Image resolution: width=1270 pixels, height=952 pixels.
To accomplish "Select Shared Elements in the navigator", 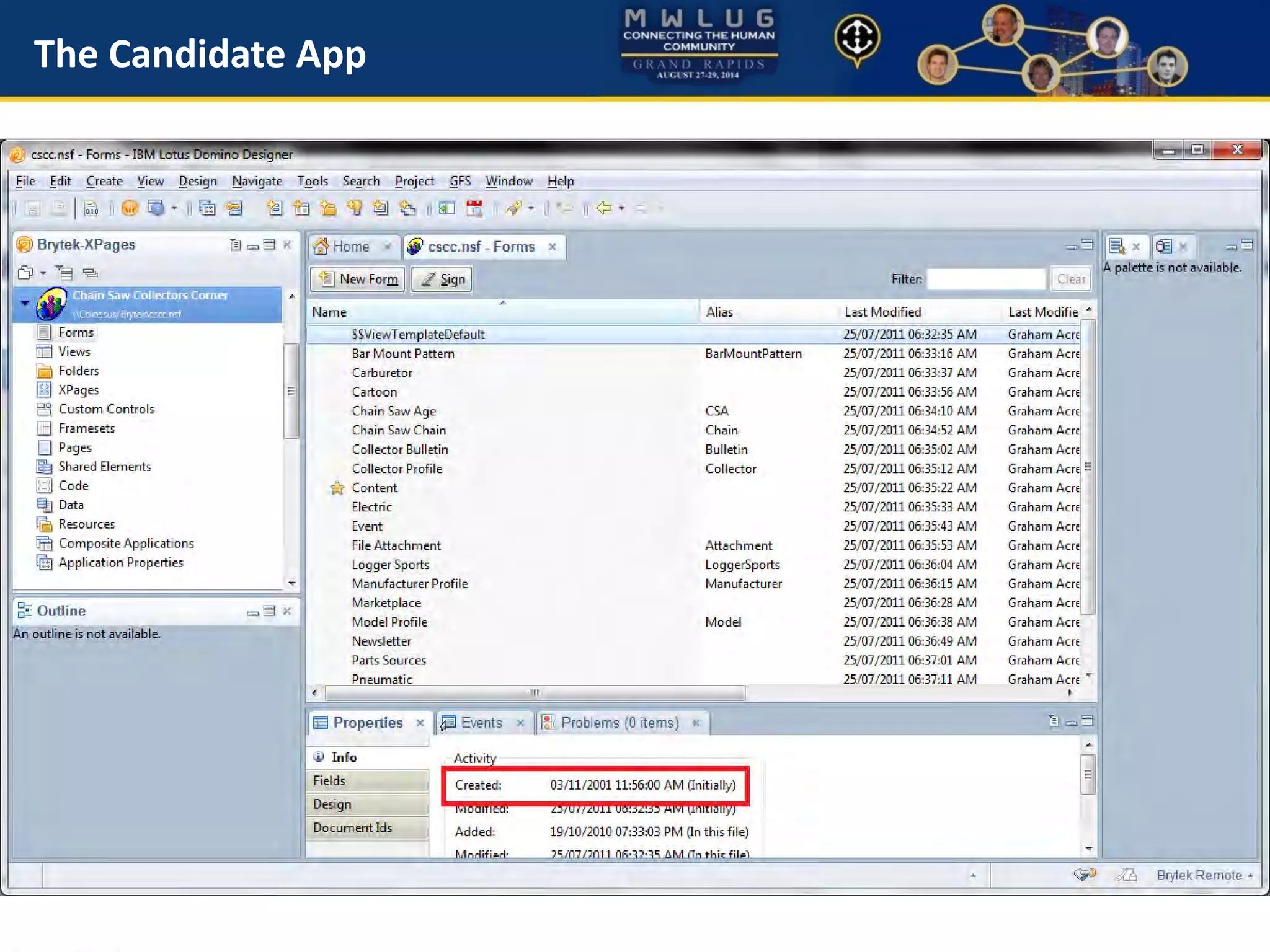I will tap(104, 467).
